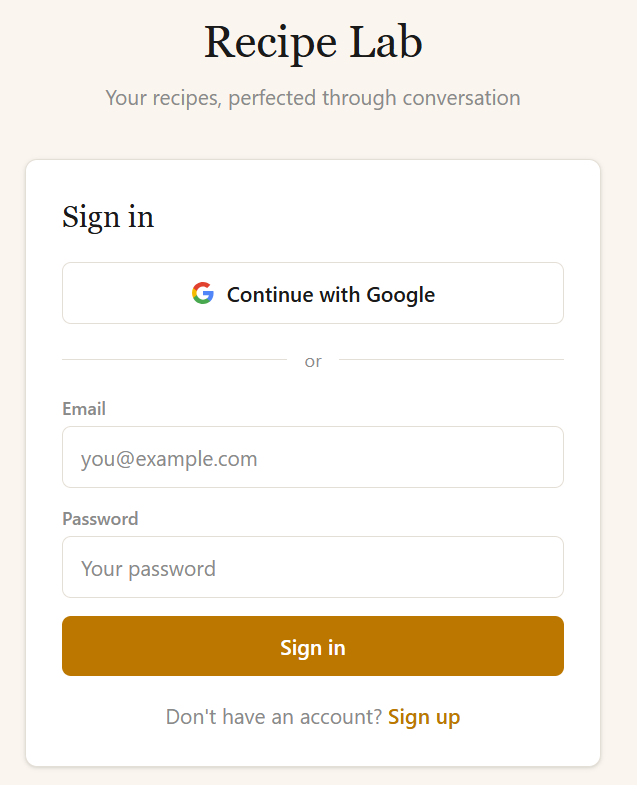Click the tagline about perfecting recipes

click(313, 98)
